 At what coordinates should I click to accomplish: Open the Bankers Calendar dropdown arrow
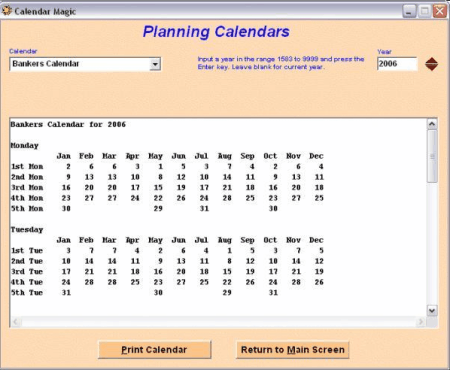[155, 64]
